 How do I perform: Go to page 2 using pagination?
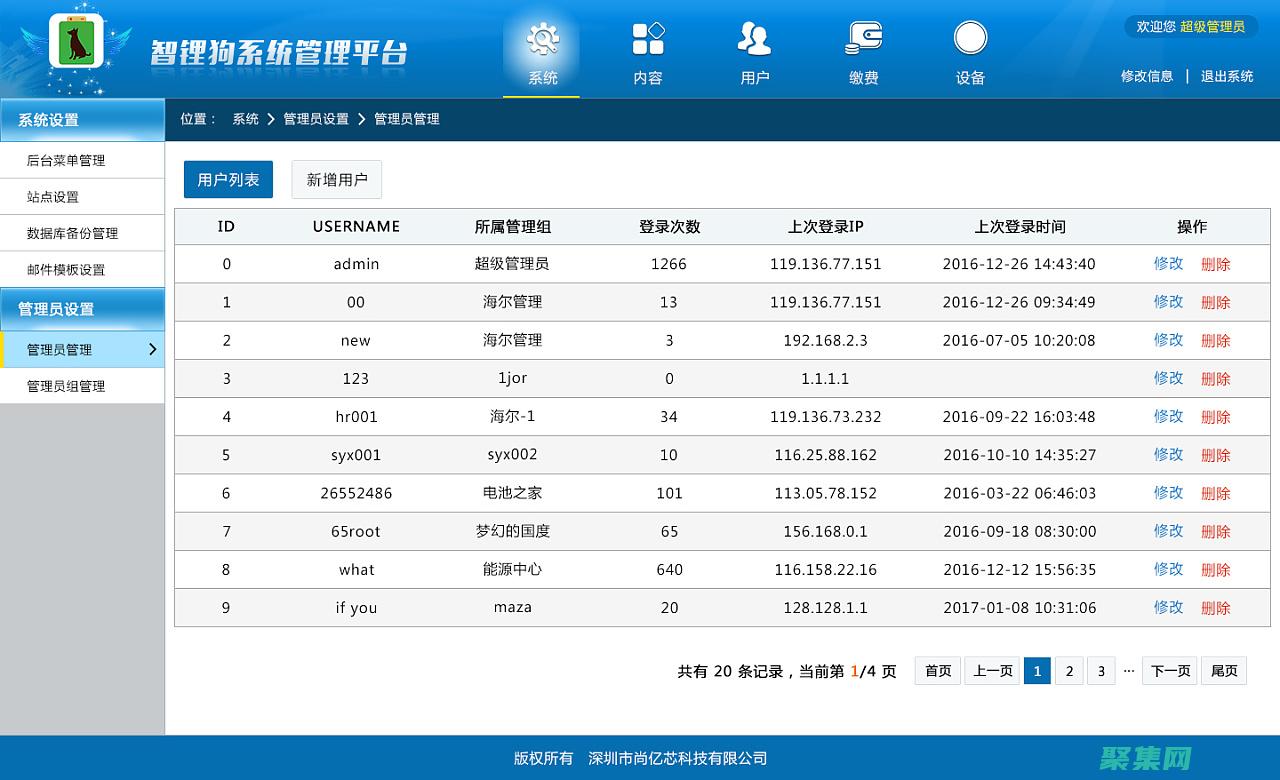coord(1069,671)
